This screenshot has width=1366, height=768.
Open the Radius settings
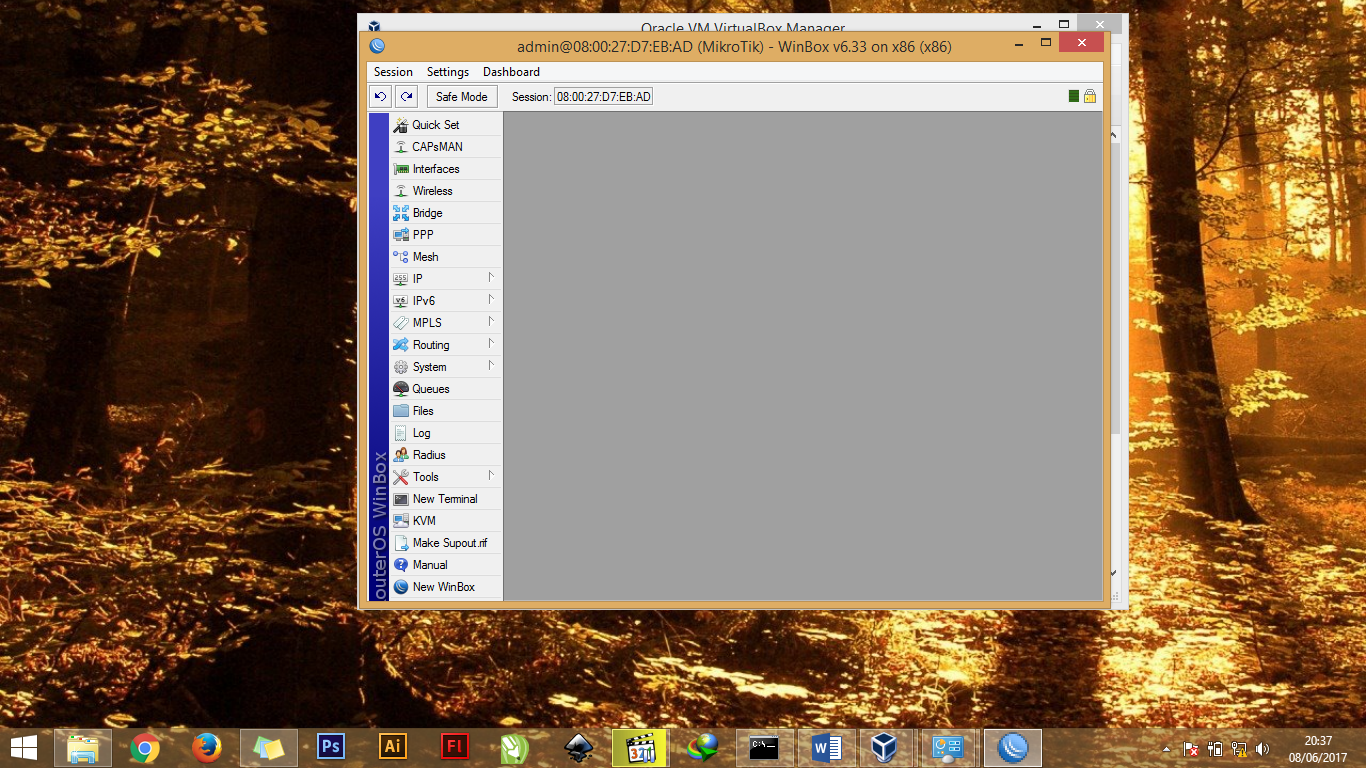coord(445,455)
